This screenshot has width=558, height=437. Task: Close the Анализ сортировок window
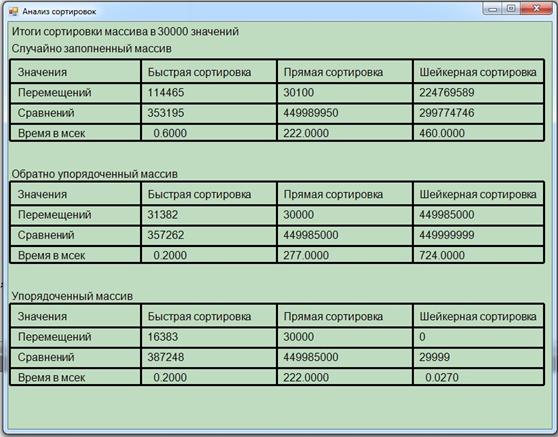tap(536, 9)
